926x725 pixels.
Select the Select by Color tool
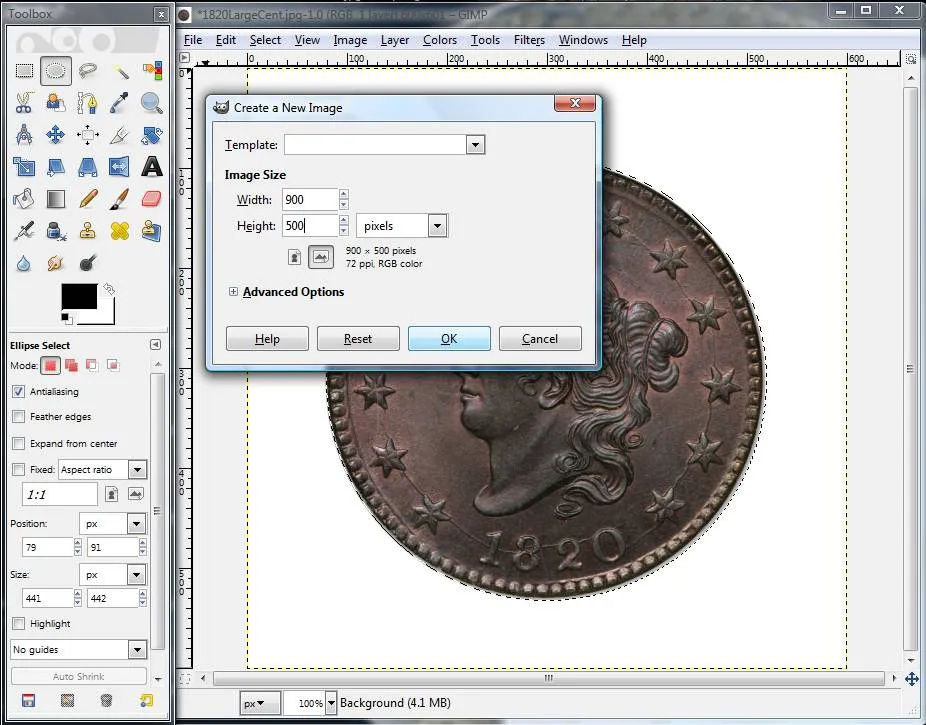(152, 71)
